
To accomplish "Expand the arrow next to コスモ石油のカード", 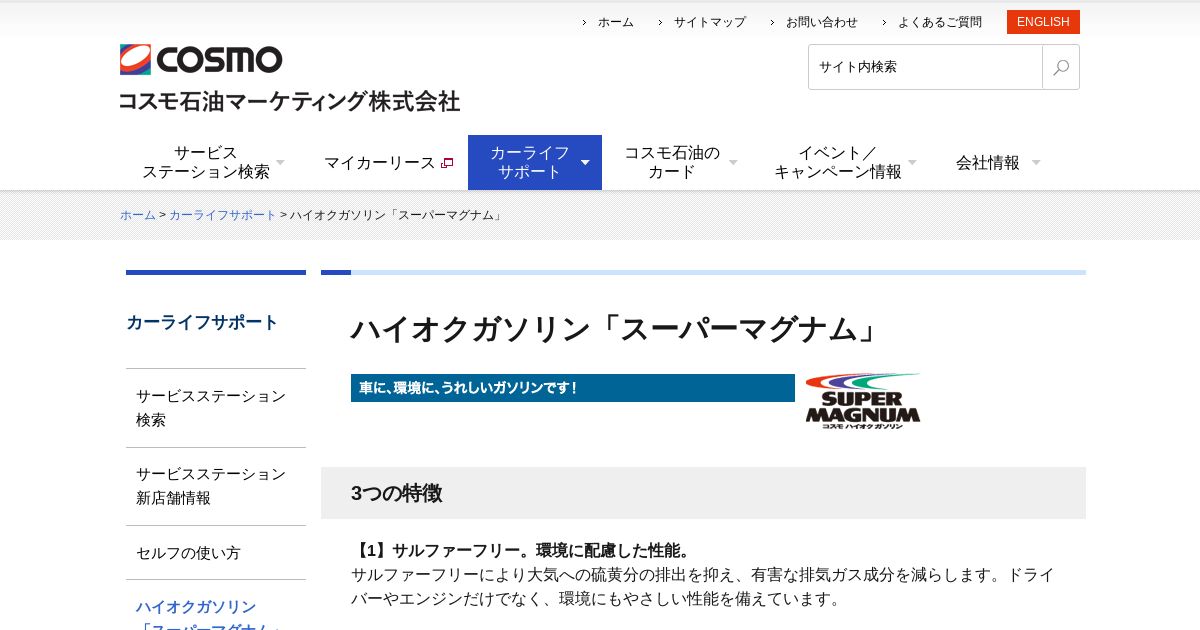I will (x=733, y=162).
